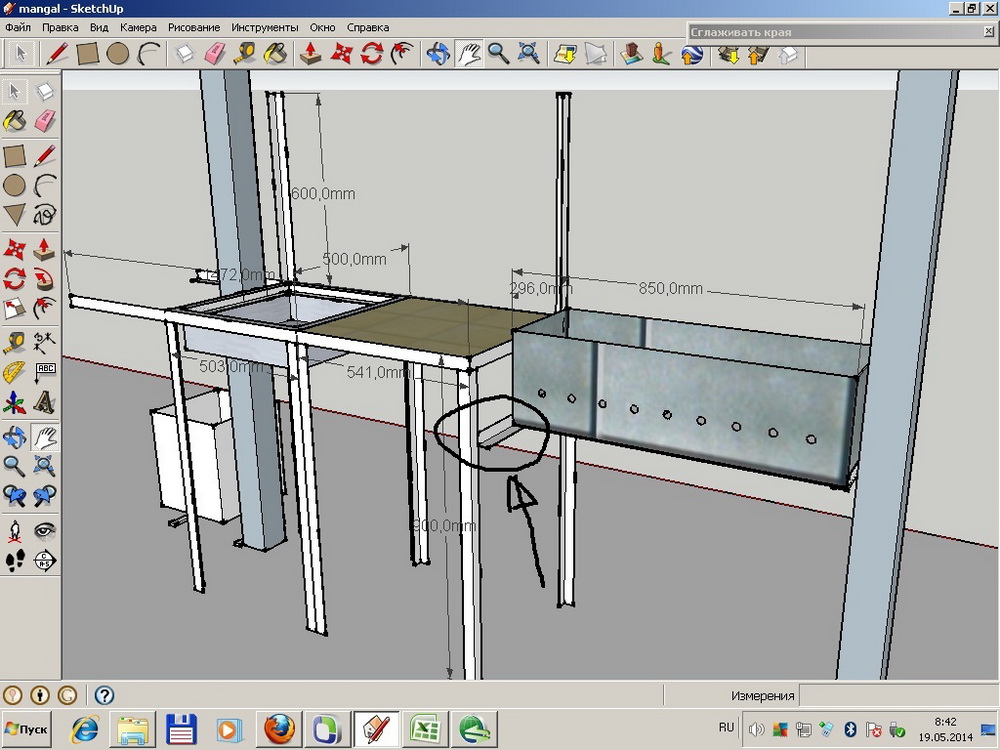The width and height of the screenshot is (1000, 750).
Task: Click the Zoom Extents icon in top toolbar
Action: coord(528,54)
